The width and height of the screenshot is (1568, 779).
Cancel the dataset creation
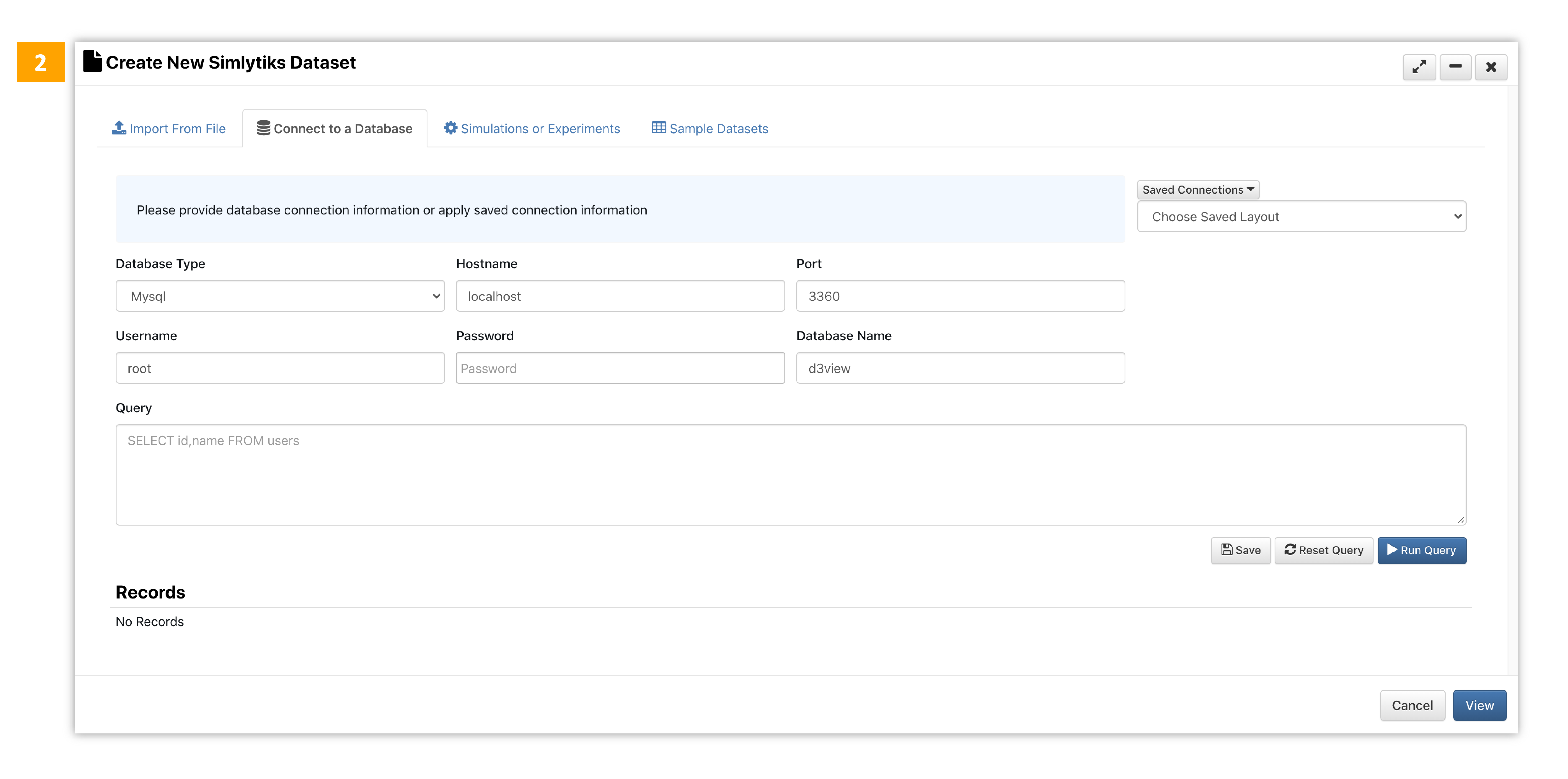click(x=1412, y=705)
